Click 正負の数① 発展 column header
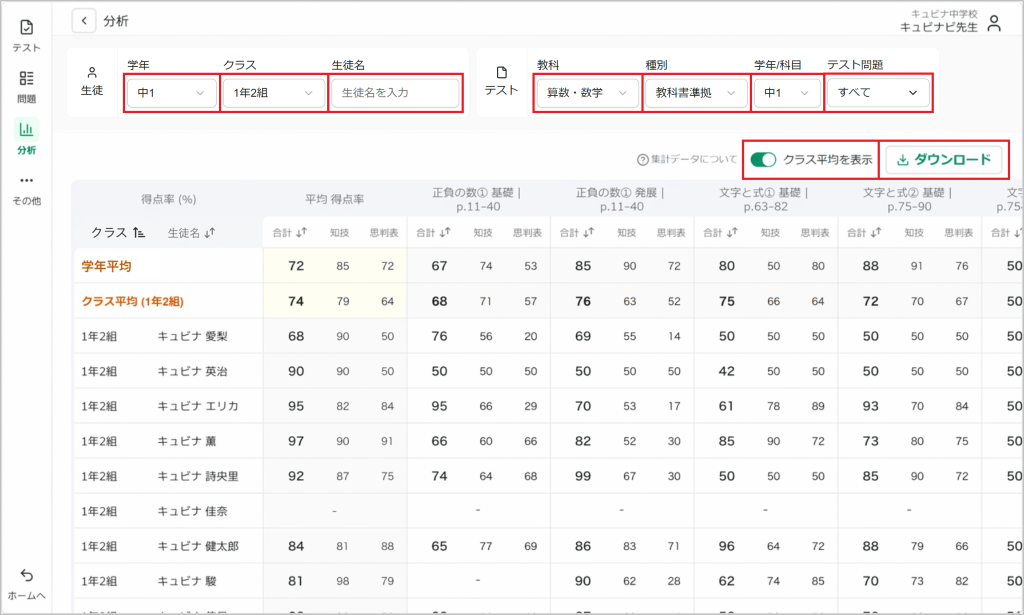Viewport: 1024px width, 615px height. tap(621, 199)
